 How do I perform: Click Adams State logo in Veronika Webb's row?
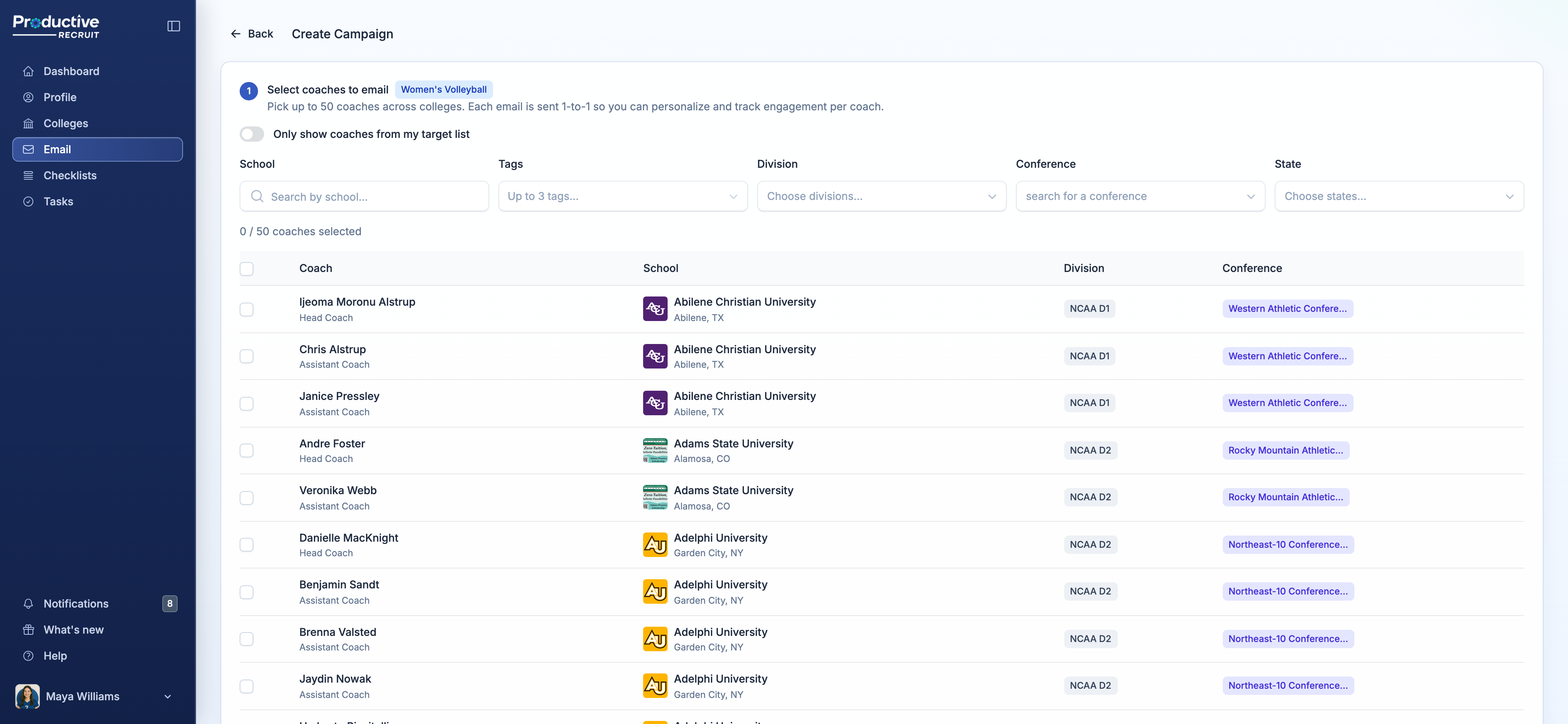click(x=655, y=498)
